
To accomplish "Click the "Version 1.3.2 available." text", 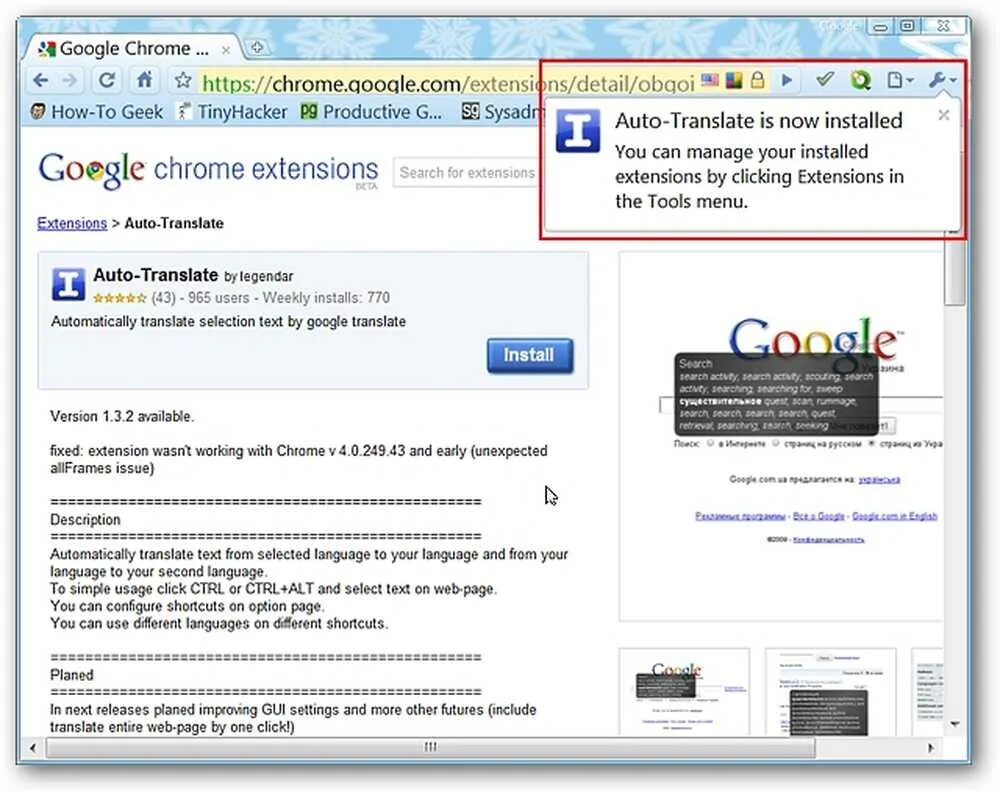I will [x=122, y=417].
